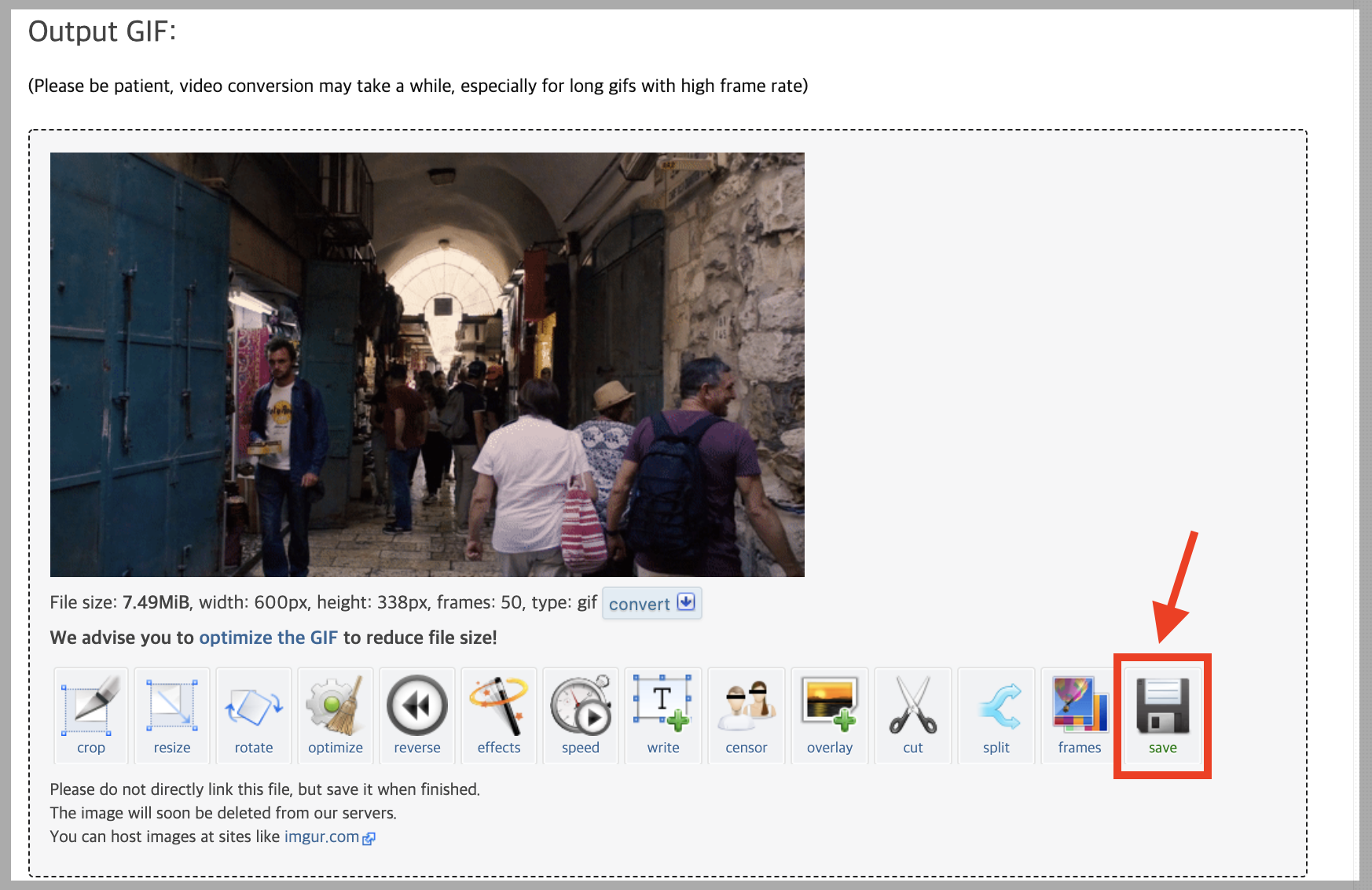Click the convert button
This screenshot has height=890, width=1372.
(x=651, y=603)
